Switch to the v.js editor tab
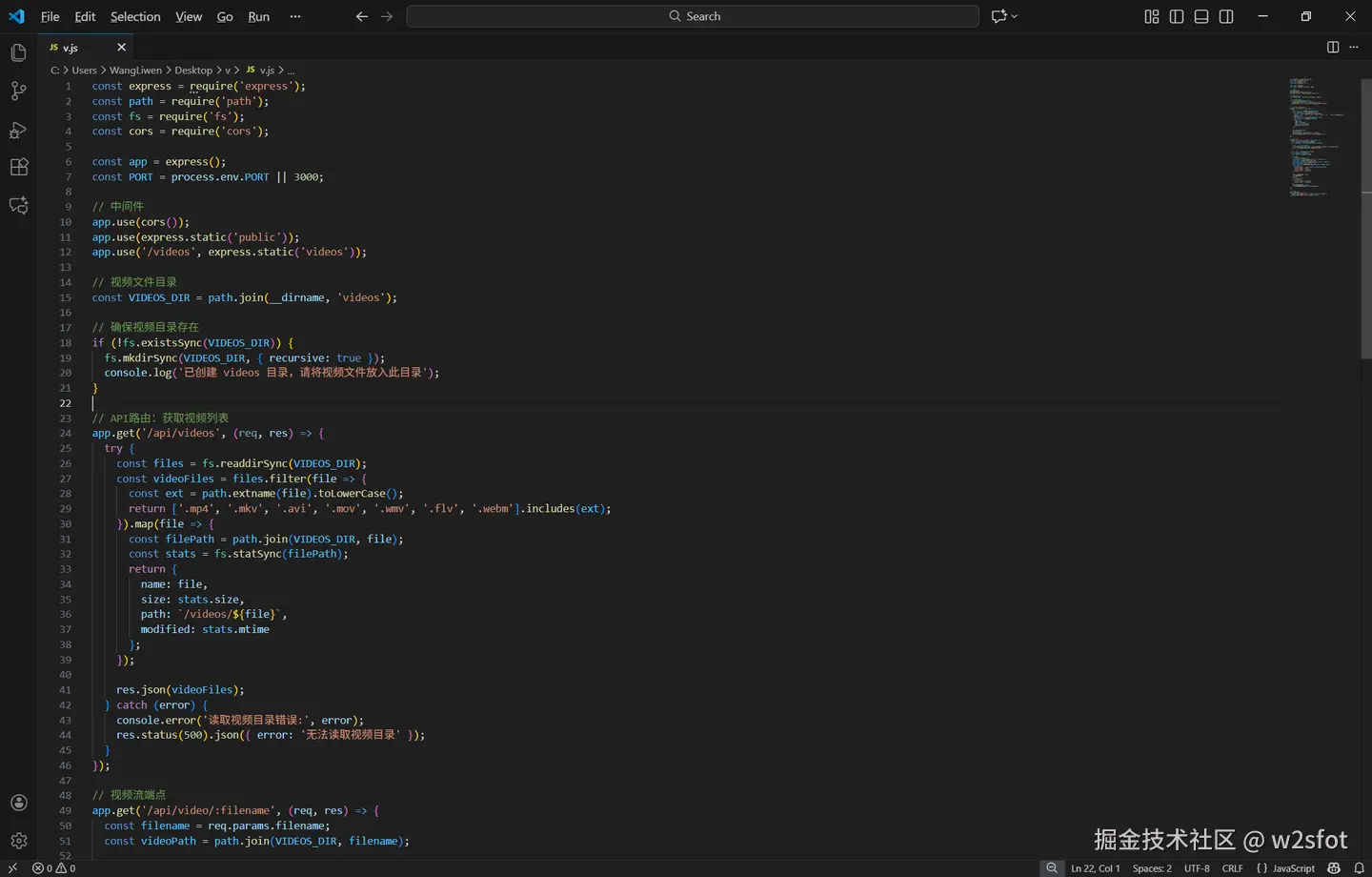Viewport: 1372px width, 877px height. (x=71, y=48)
